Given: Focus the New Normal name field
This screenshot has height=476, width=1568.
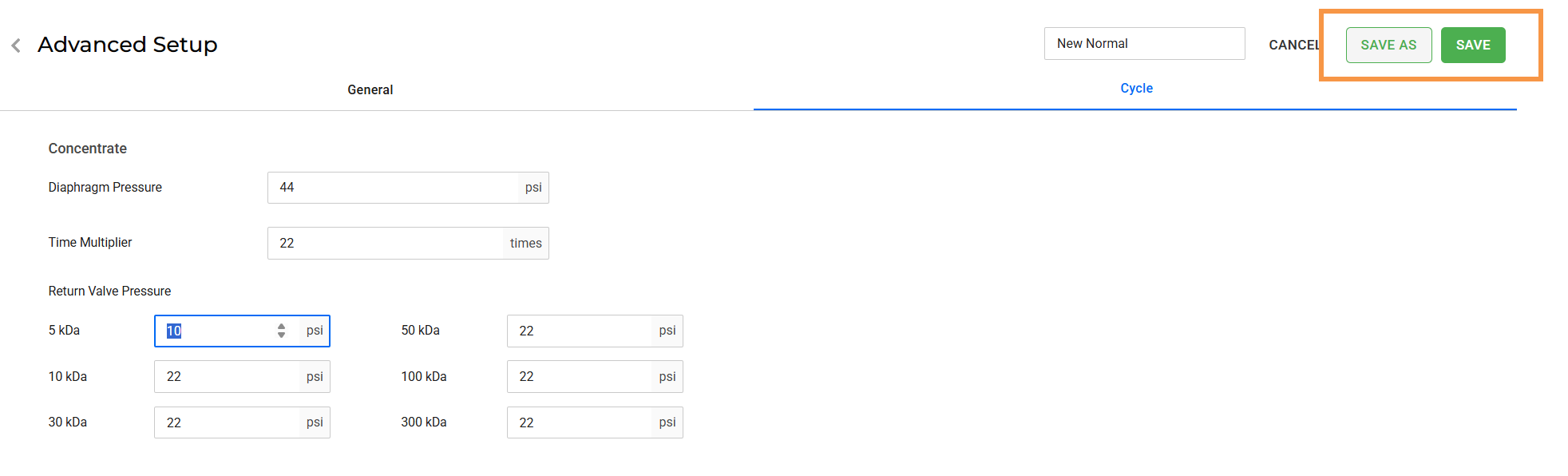Looking at the screenshot, I should (x=1143, y=44).
